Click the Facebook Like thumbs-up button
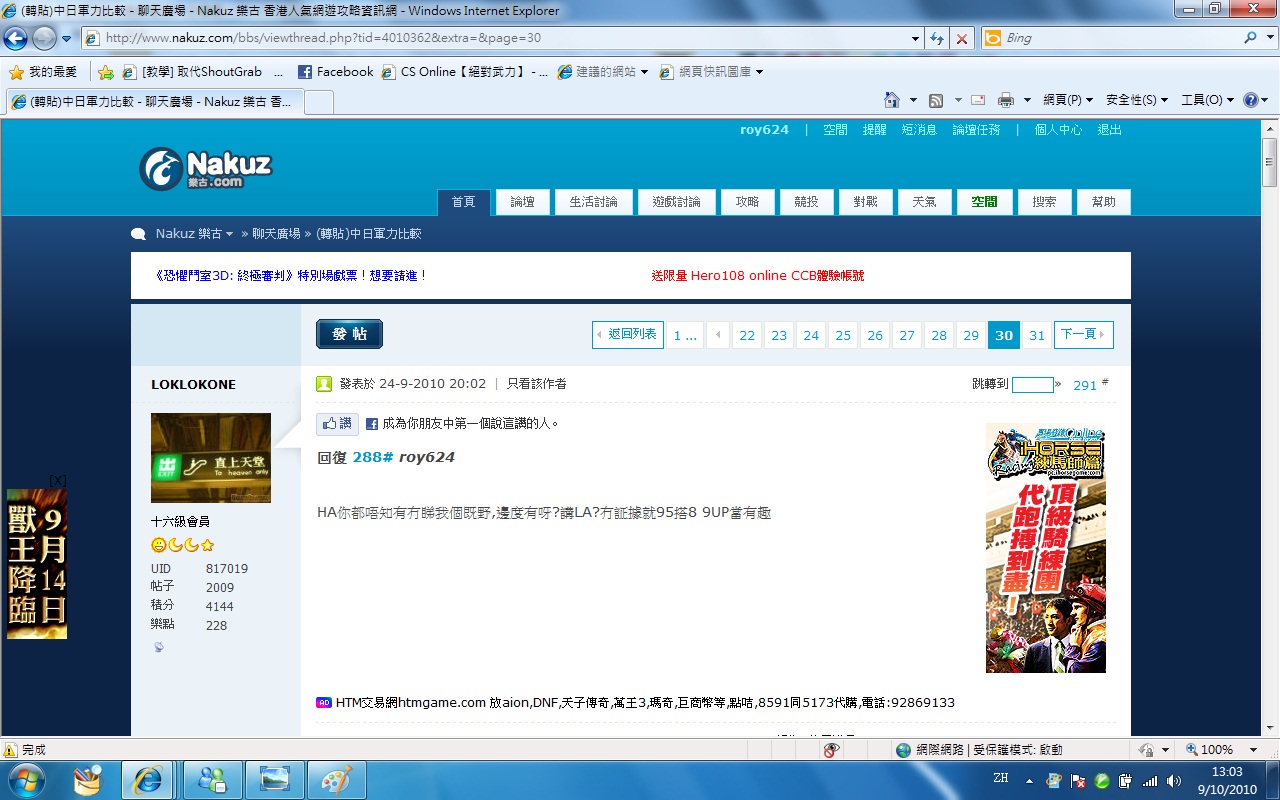 coord(337,423)
